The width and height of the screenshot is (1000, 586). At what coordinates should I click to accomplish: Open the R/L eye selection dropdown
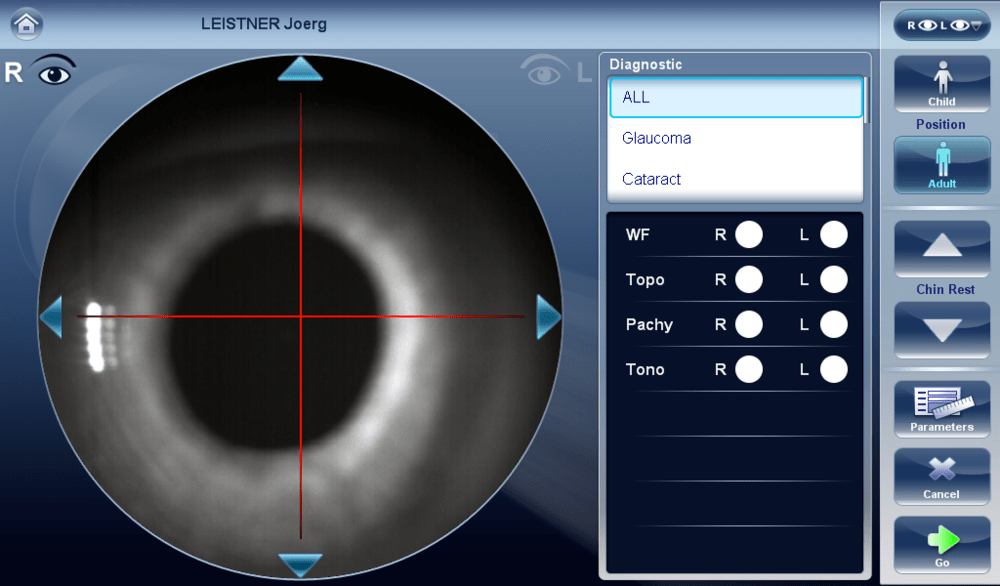coord(941,25)
